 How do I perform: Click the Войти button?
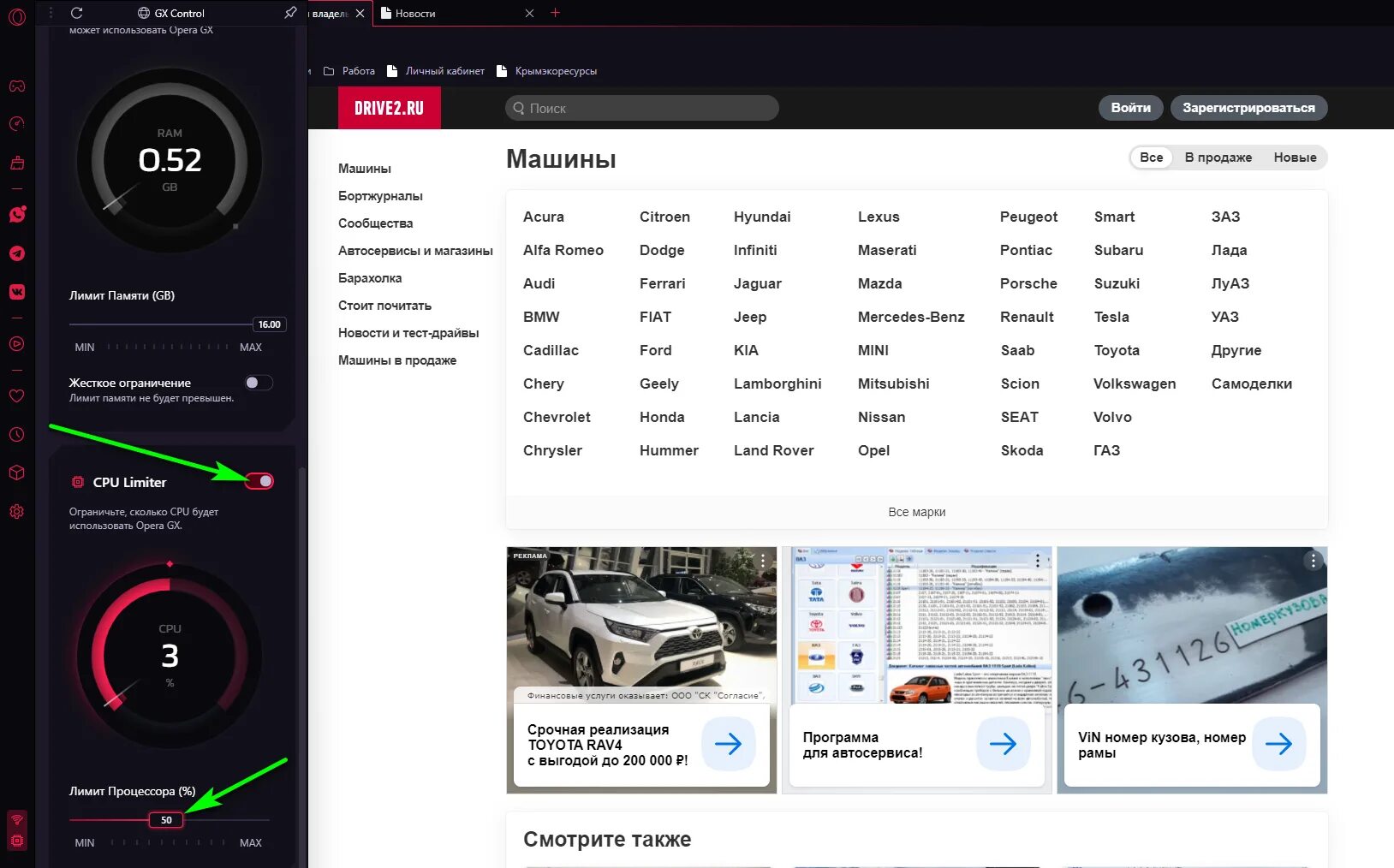1131,108
